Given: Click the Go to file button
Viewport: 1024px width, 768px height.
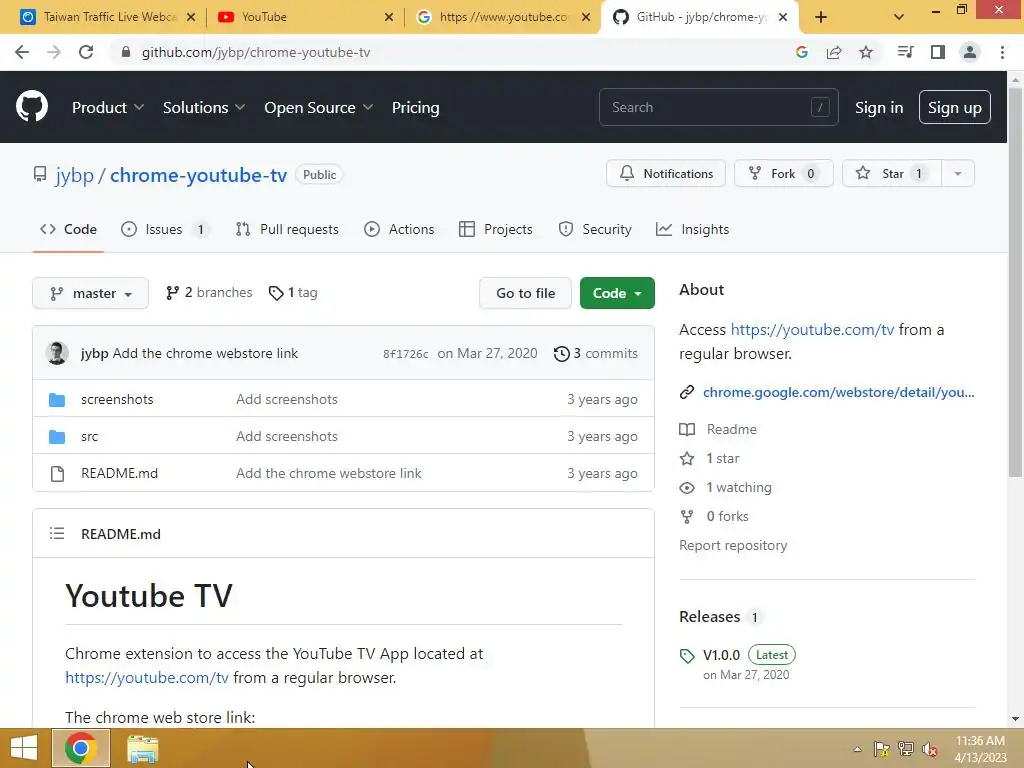Looking at the screenshot, I should (x=525, y=293).
